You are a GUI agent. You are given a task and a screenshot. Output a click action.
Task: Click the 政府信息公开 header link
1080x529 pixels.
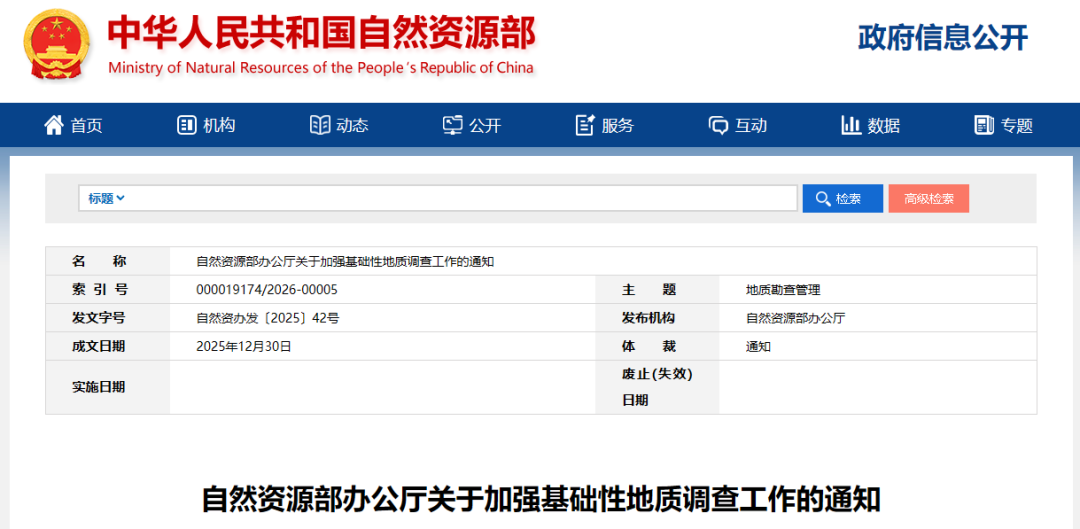pos(942,38)
